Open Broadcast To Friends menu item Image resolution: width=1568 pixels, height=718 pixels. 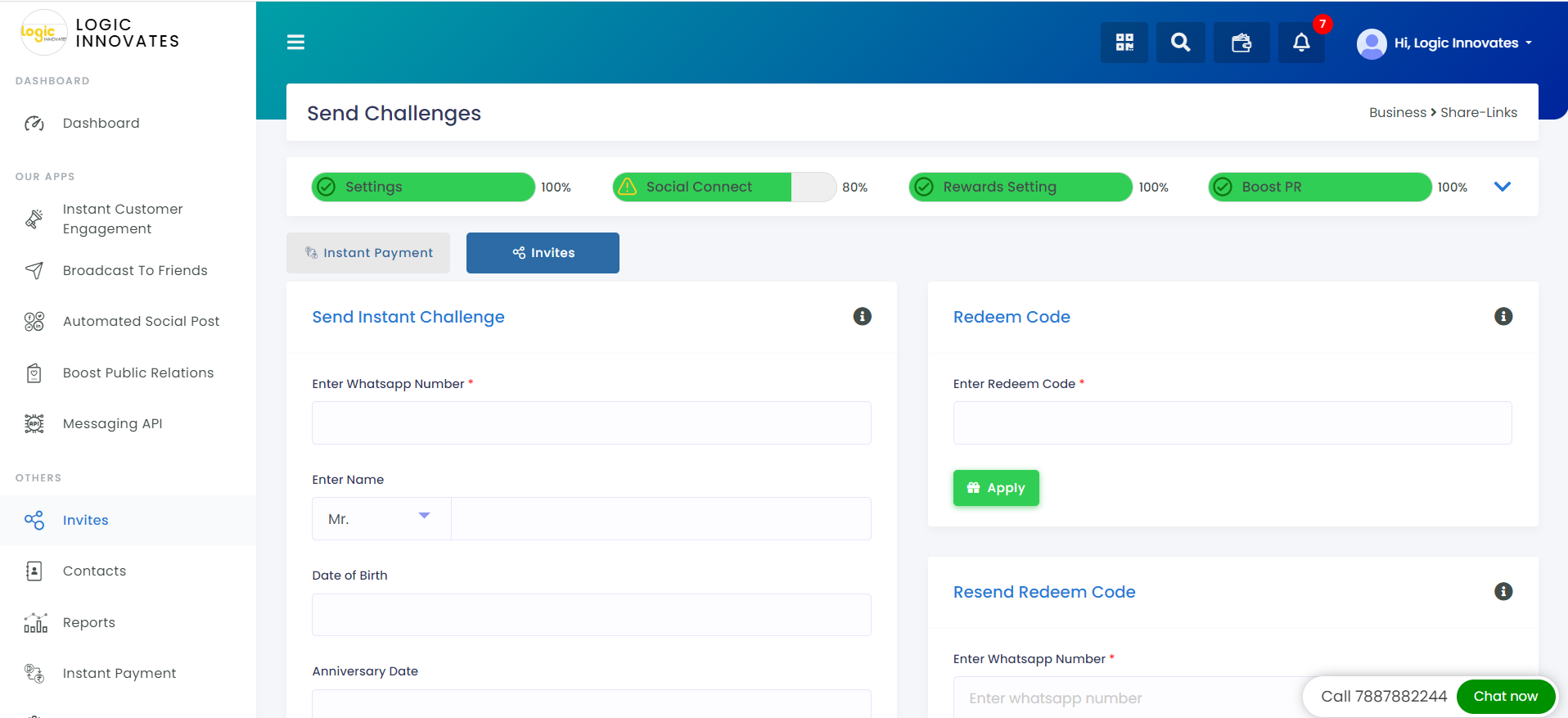click(x=135, y=271)
